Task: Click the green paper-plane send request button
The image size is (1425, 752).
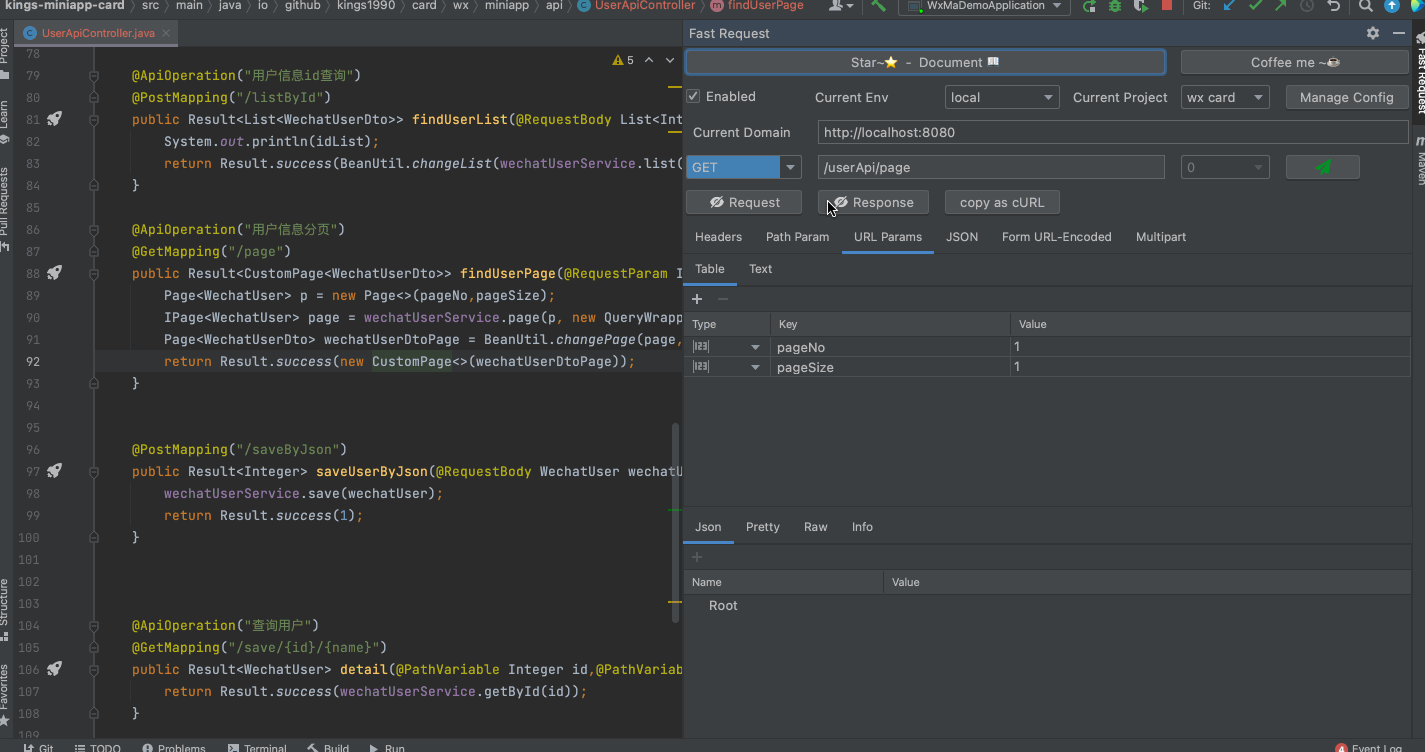Action: pos(1322,167)
